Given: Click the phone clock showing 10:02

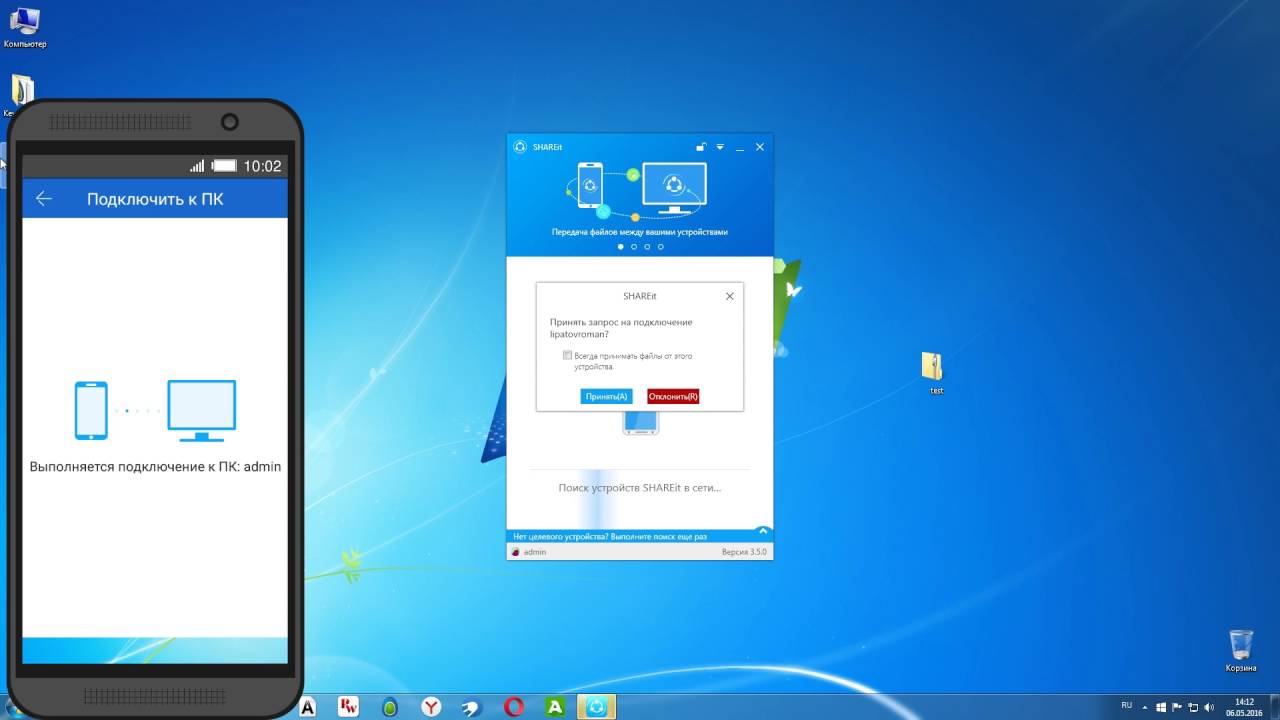Looking at the screenshot, I should coord(262,166).
